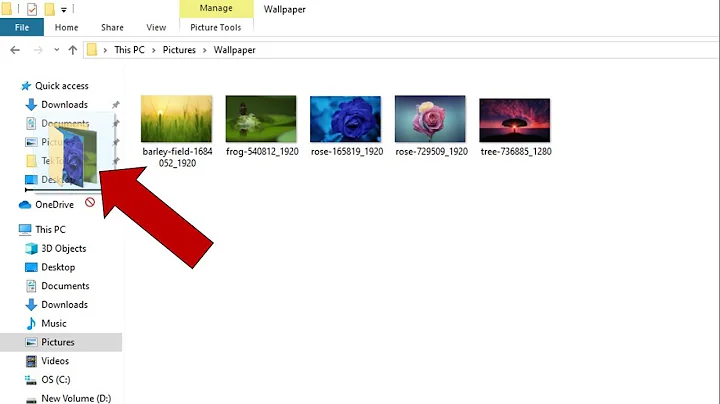720x404 pixels.
Task: Select Pictures under This PC
Action: pyautogui.click(x=58, y=342)
